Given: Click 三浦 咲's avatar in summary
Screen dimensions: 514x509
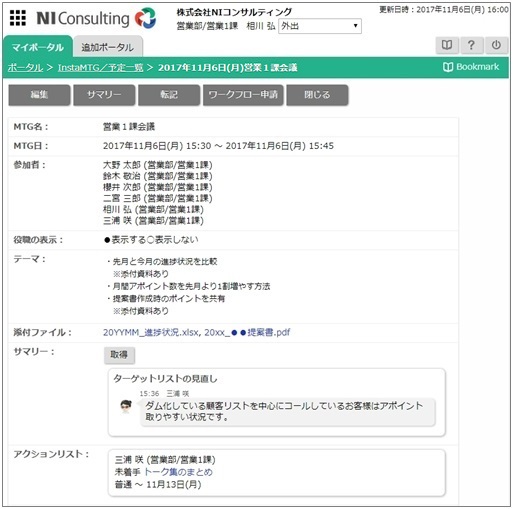Looking at the screenshot, I should (x=126, y=406).
